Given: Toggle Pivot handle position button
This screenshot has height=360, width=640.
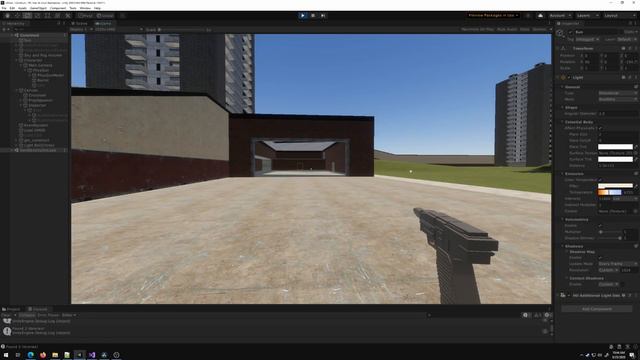Looking at the screenshot, I should point(86,16).
